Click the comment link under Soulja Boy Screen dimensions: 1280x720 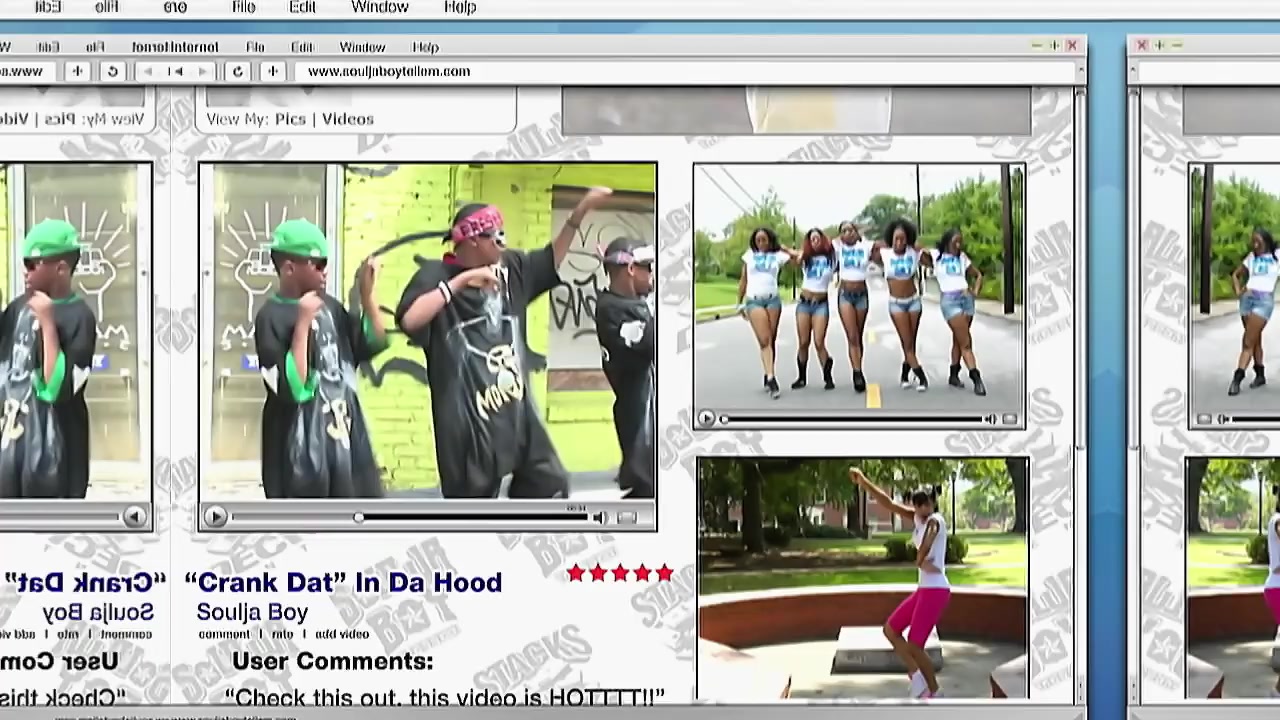pyautogui.click(x=224, y=634)
